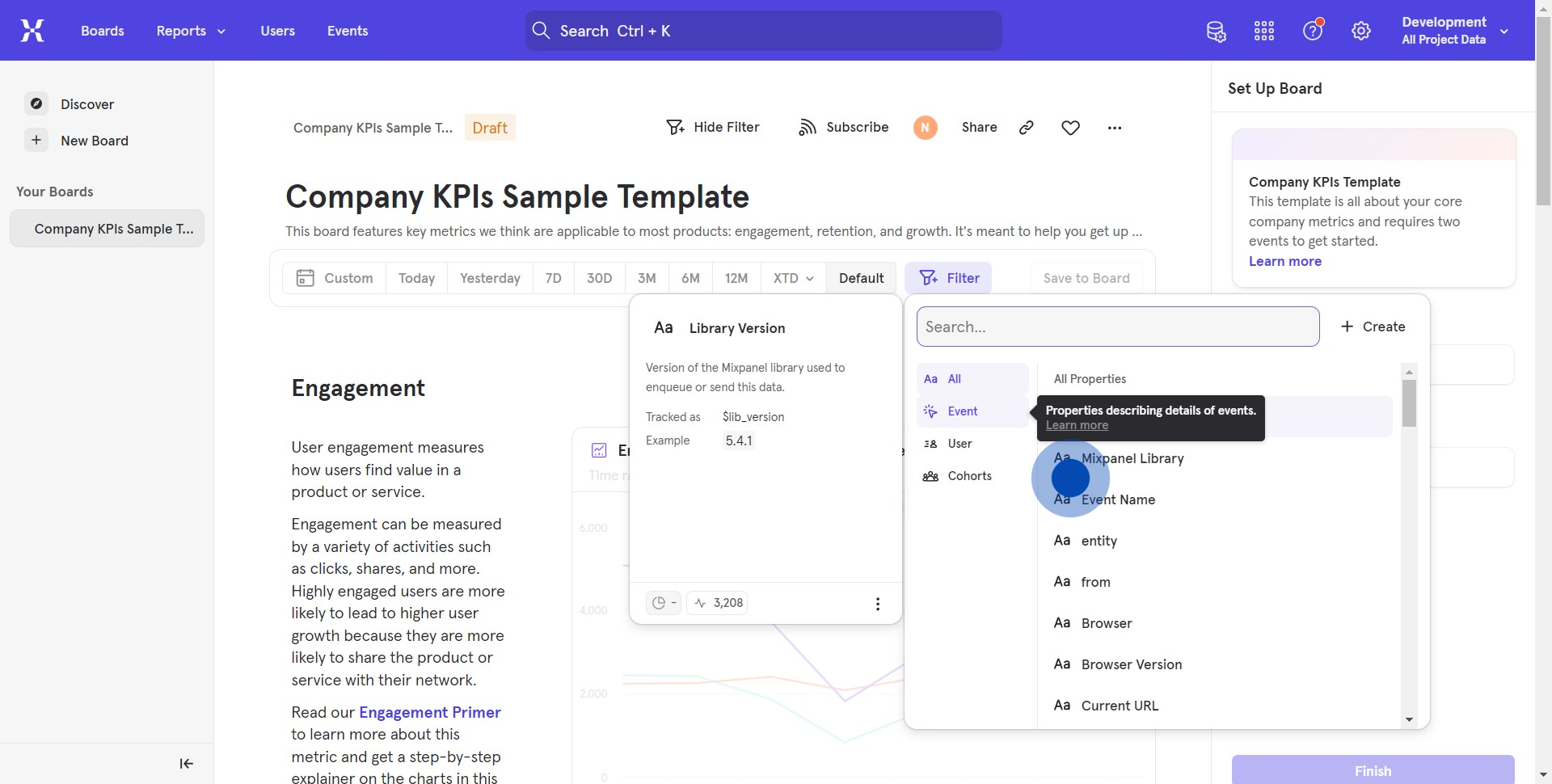
Task: Open the board's three-dot more menu
Action: (x=1115, y=128)
